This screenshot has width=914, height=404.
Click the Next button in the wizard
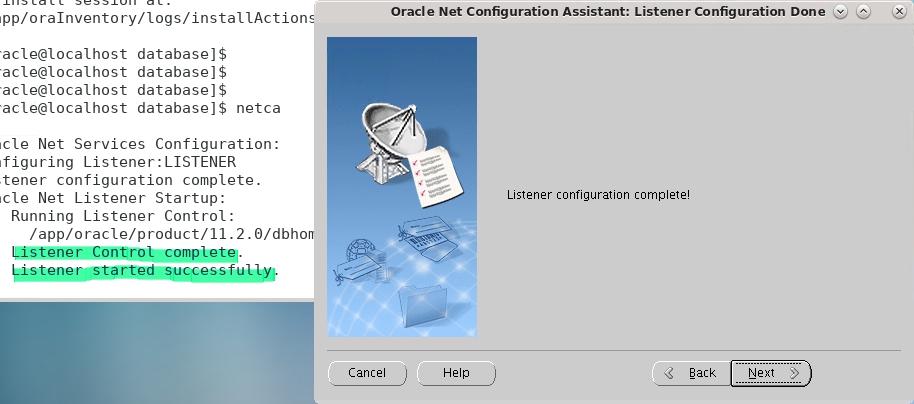pos(771,373)
